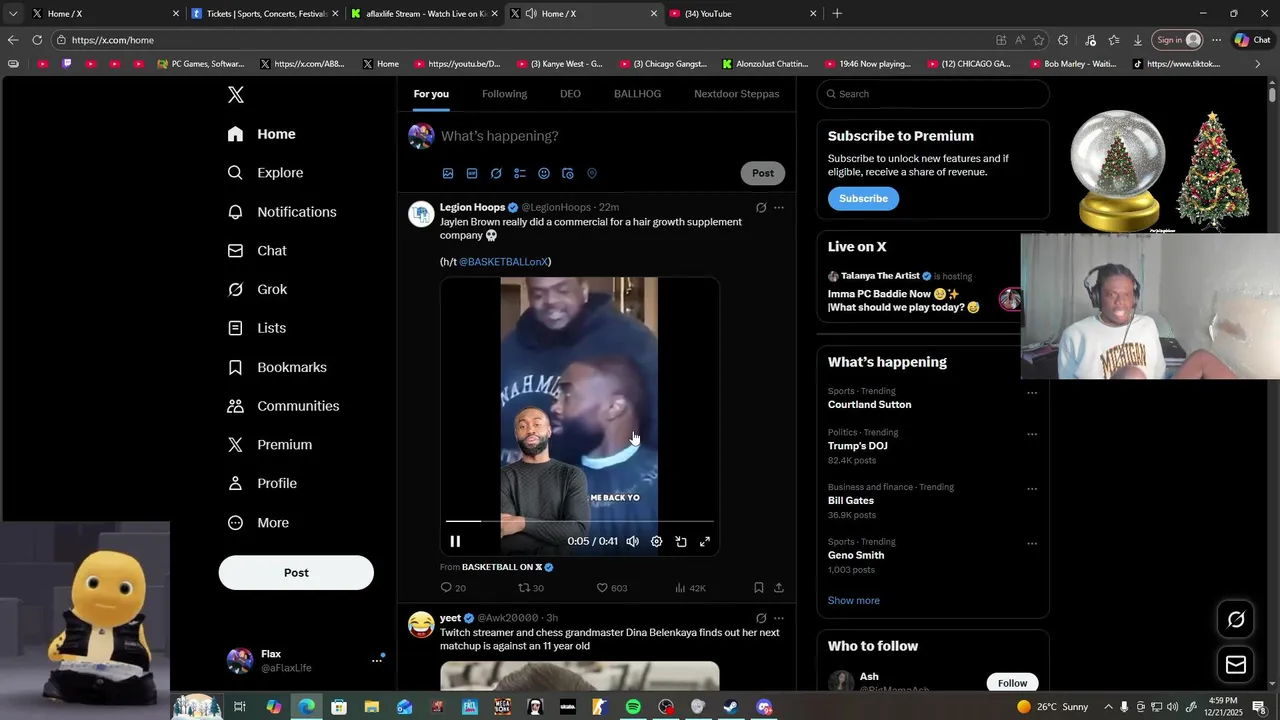This screenshot has width=1280, height=720.
Task: Open floating Grok button bottom right
Action: coord(1236,620)
